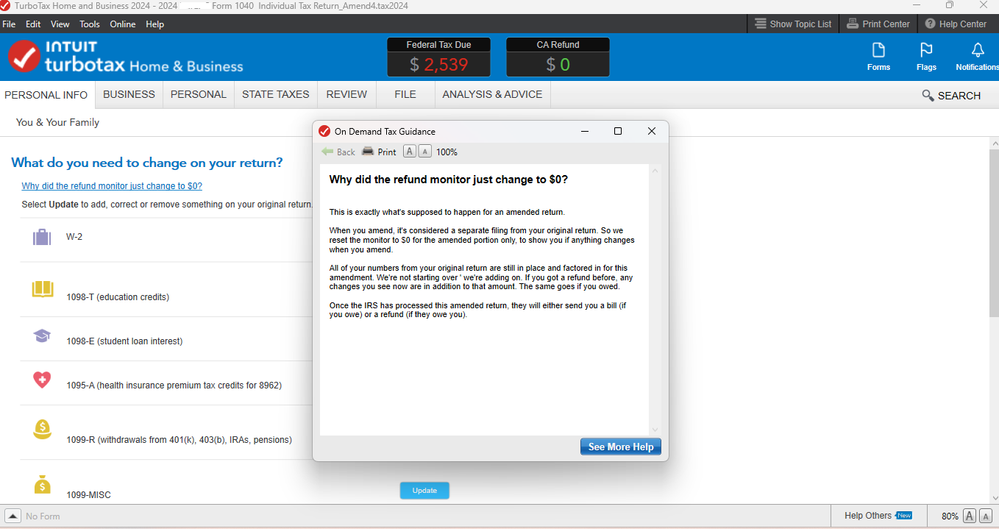This screenshot has height=529, width=999.
Task: Switch to the PERSONAL tab
Action: pyautogui.click(x=198, y=94)
